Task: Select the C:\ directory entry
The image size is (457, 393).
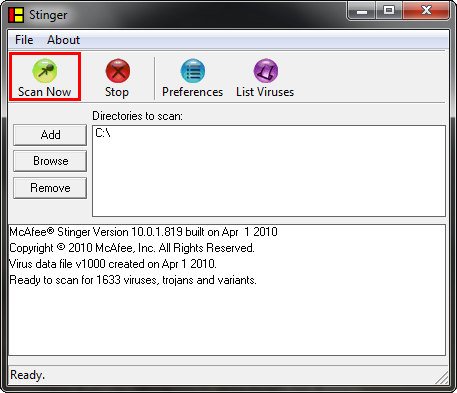Action: coord(103,133)
